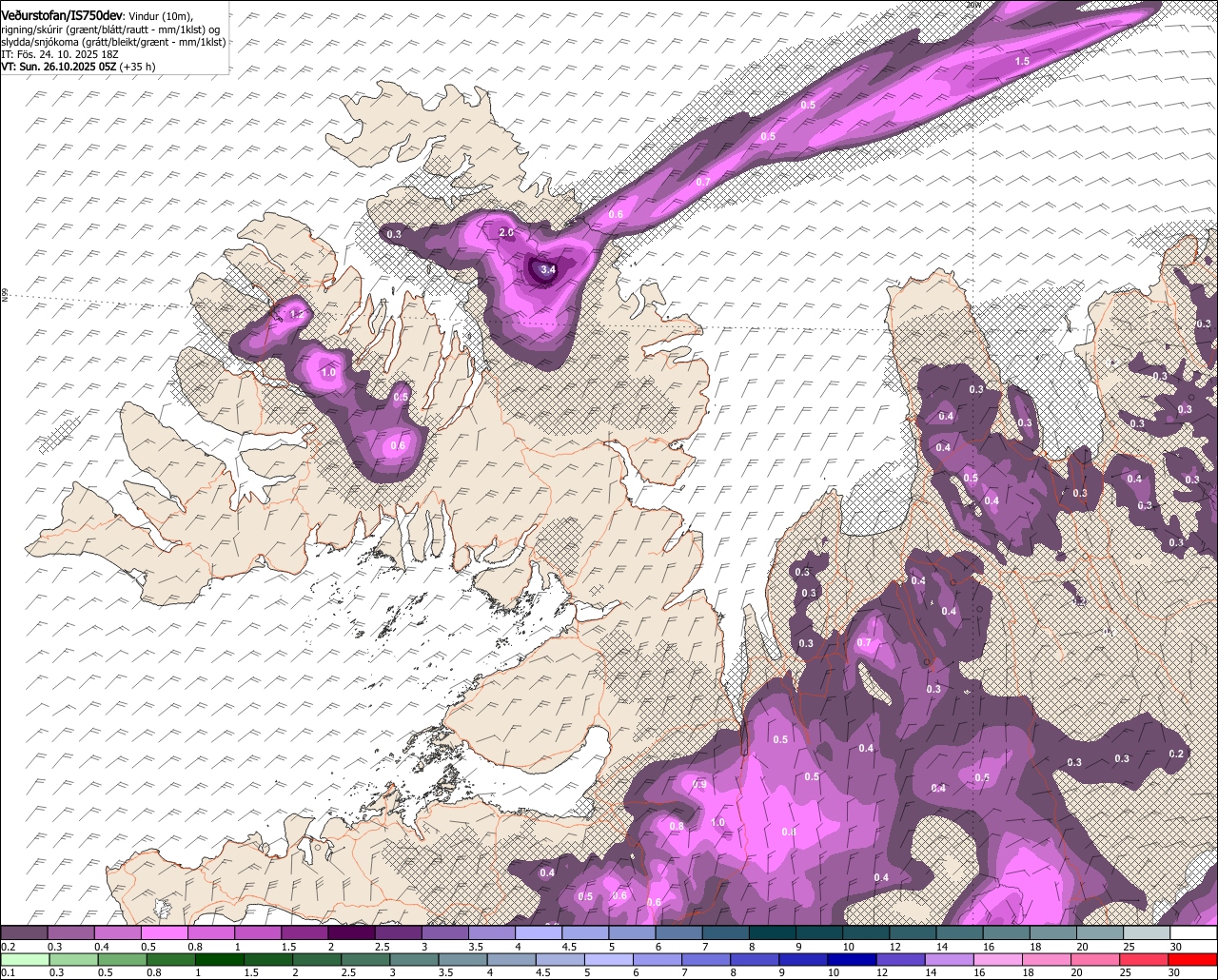Select upper legend dark purple swatch between 2 and 2.5
Screen dimensions: 1218x980
click(x=351, y=933)
